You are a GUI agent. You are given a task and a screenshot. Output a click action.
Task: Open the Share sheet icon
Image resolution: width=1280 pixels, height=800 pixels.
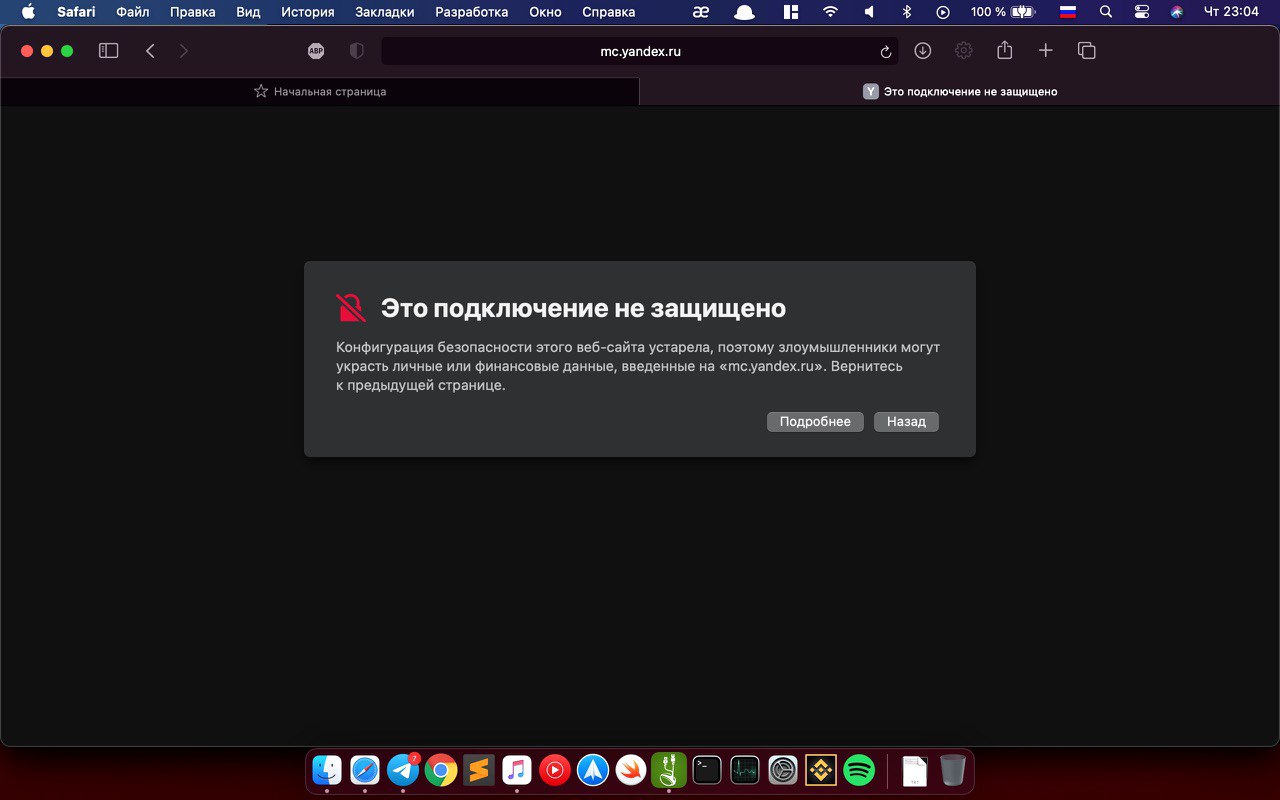click(x=1005, y=50)
